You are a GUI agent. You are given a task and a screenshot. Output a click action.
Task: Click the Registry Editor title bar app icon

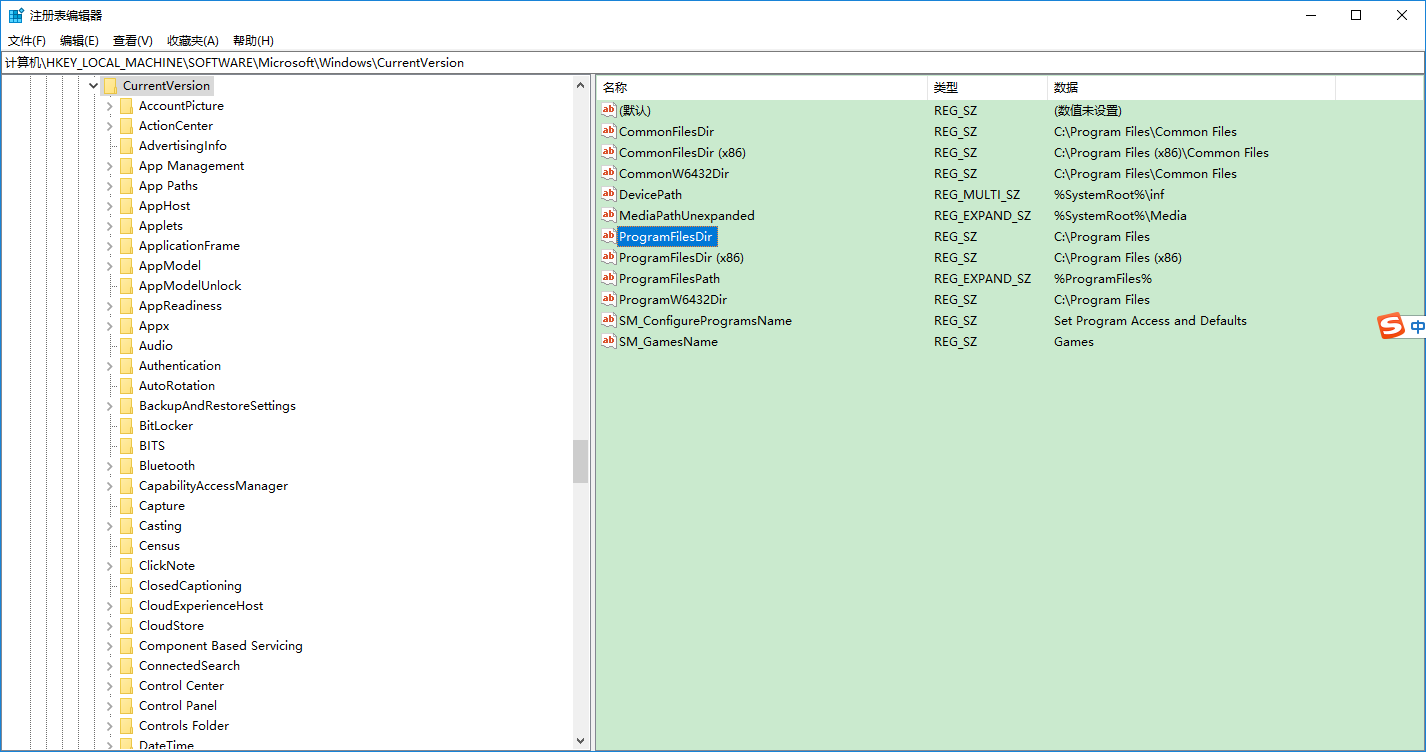point(16,15)
